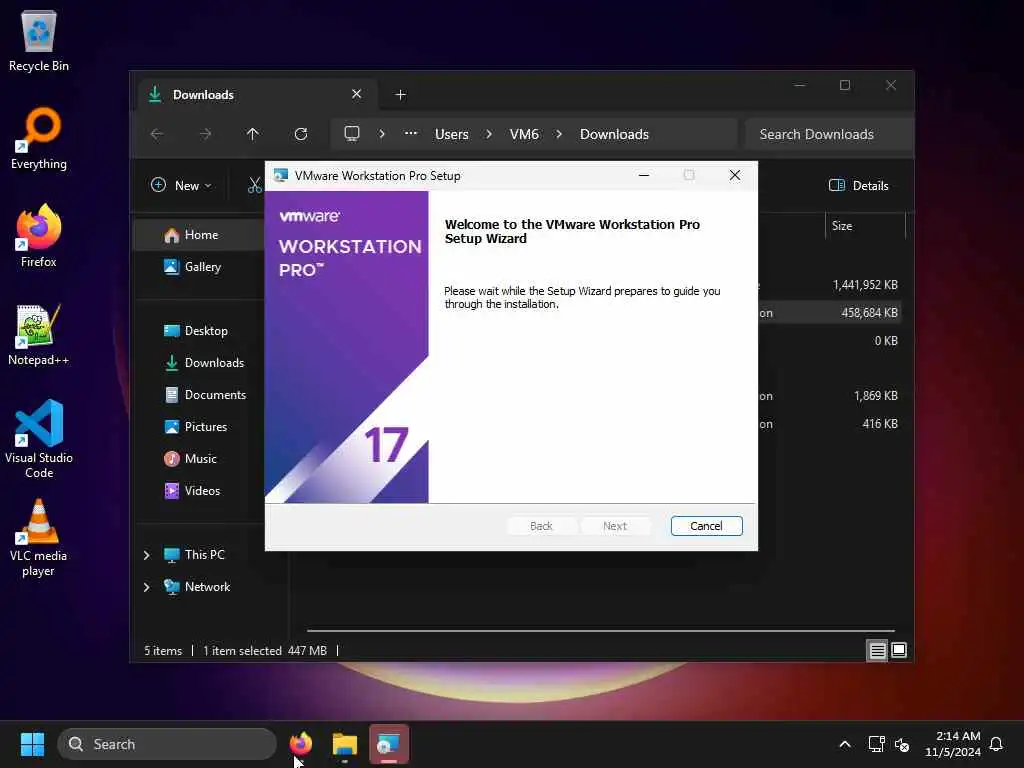Click the disabled Next button in setup wizard

pyautogui.click(x=615, y=526)
